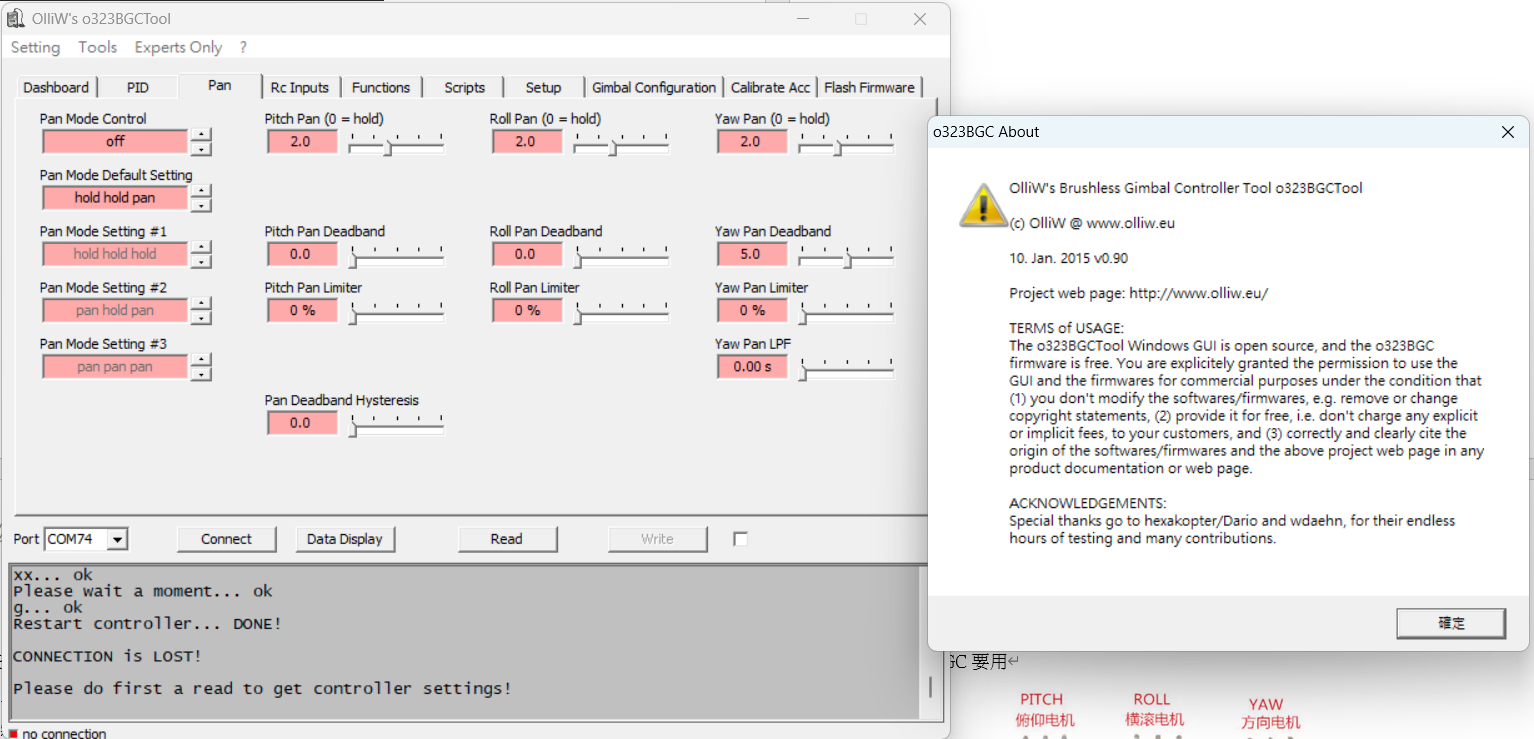This screenshot has width=1534, height=739.
Task: Click the Connect button
Action: pos(226,539)
